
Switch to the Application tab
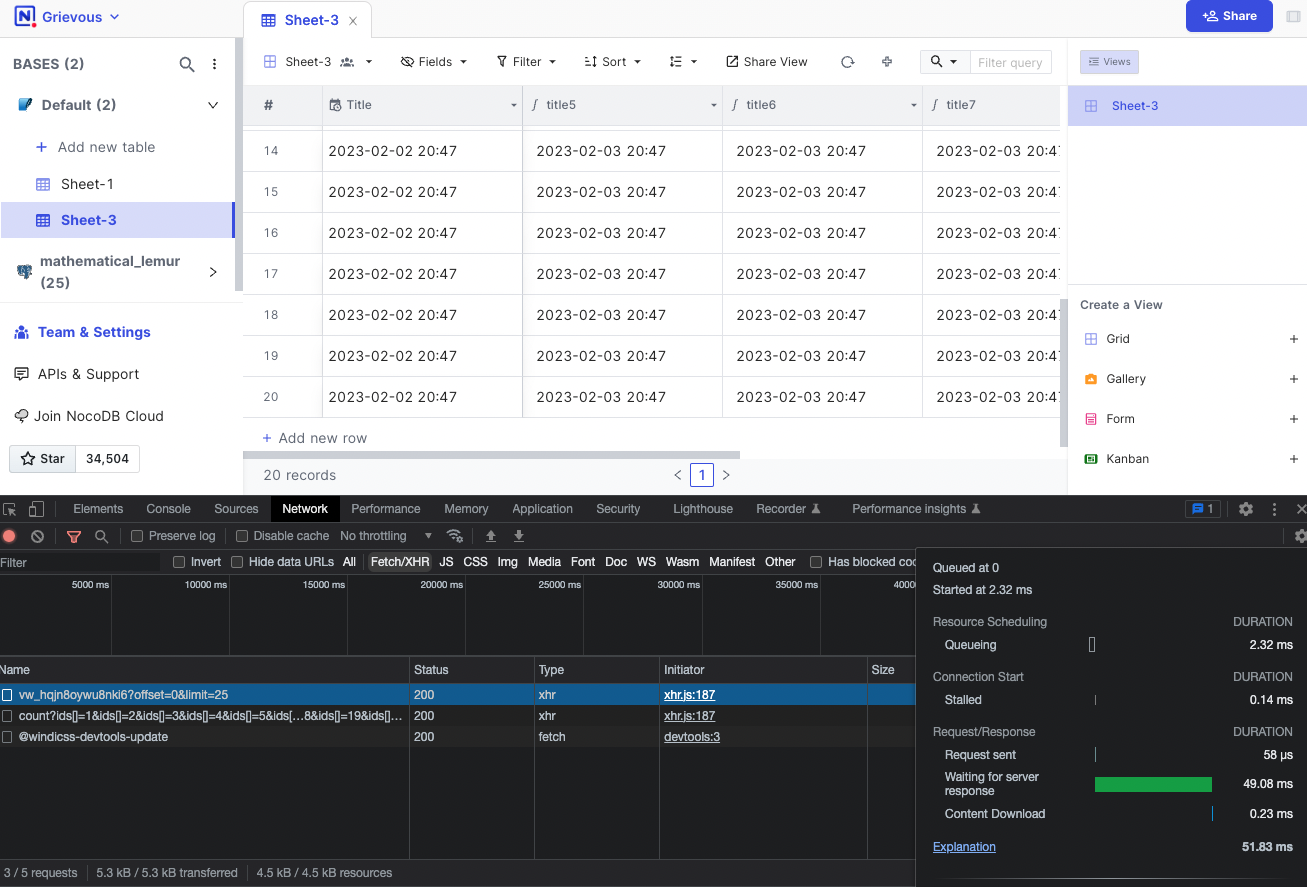(543, 509)
